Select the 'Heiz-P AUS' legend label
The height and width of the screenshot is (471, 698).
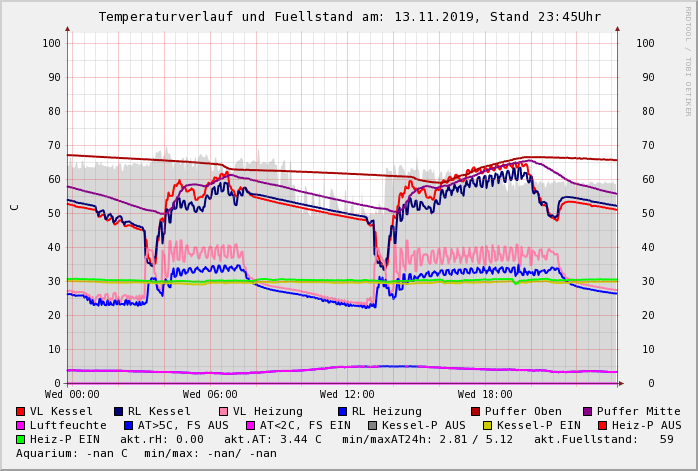coord(646,425)
